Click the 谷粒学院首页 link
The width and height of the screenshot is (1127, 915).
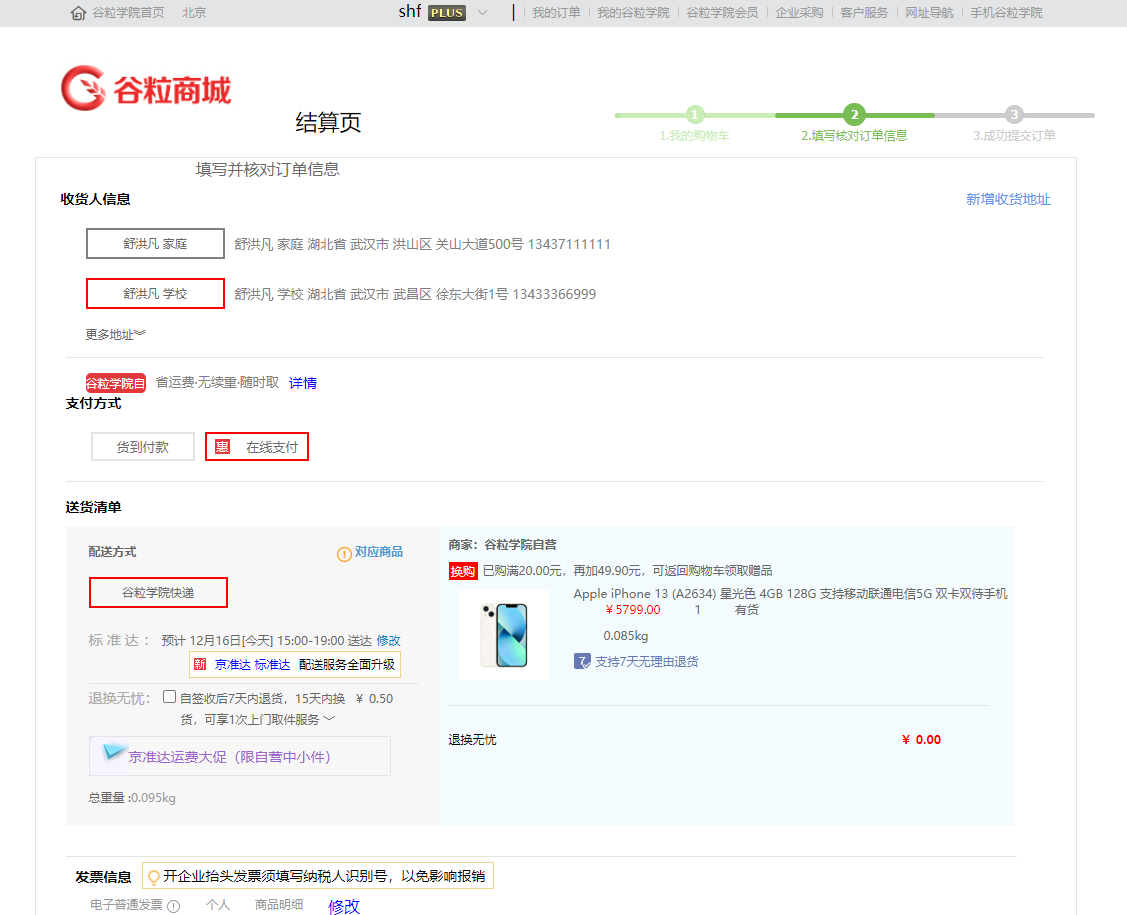coord(128,13)
